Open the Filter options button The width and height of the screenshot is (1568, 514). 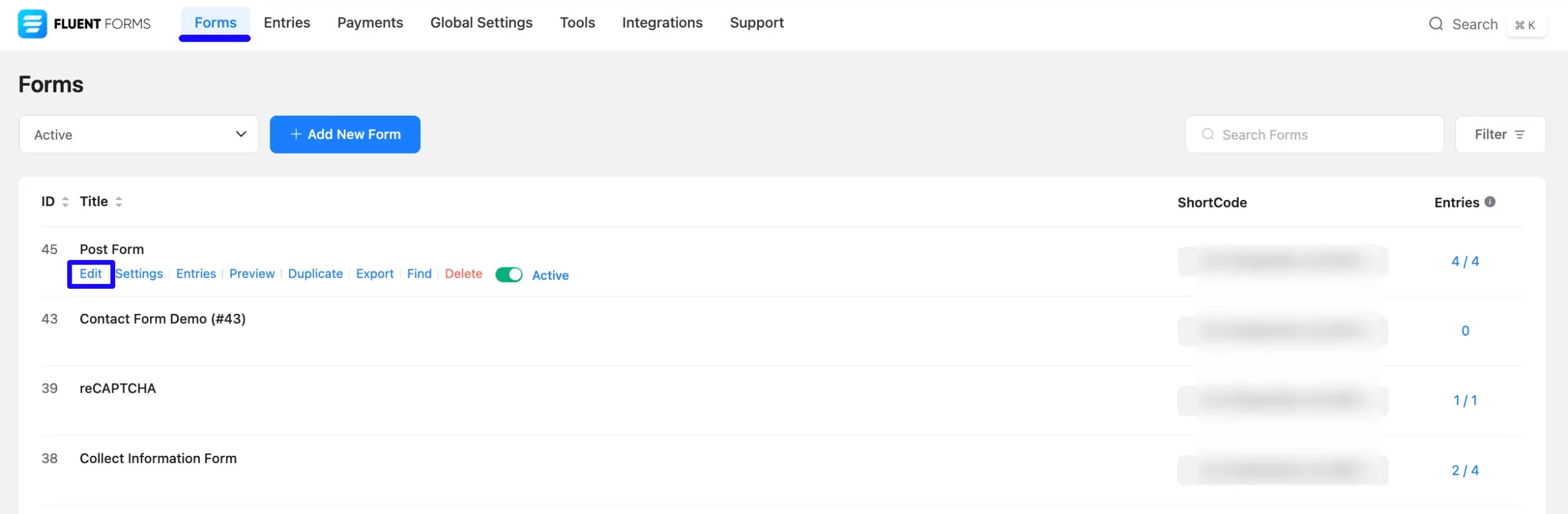click(x=1500, y=135)
